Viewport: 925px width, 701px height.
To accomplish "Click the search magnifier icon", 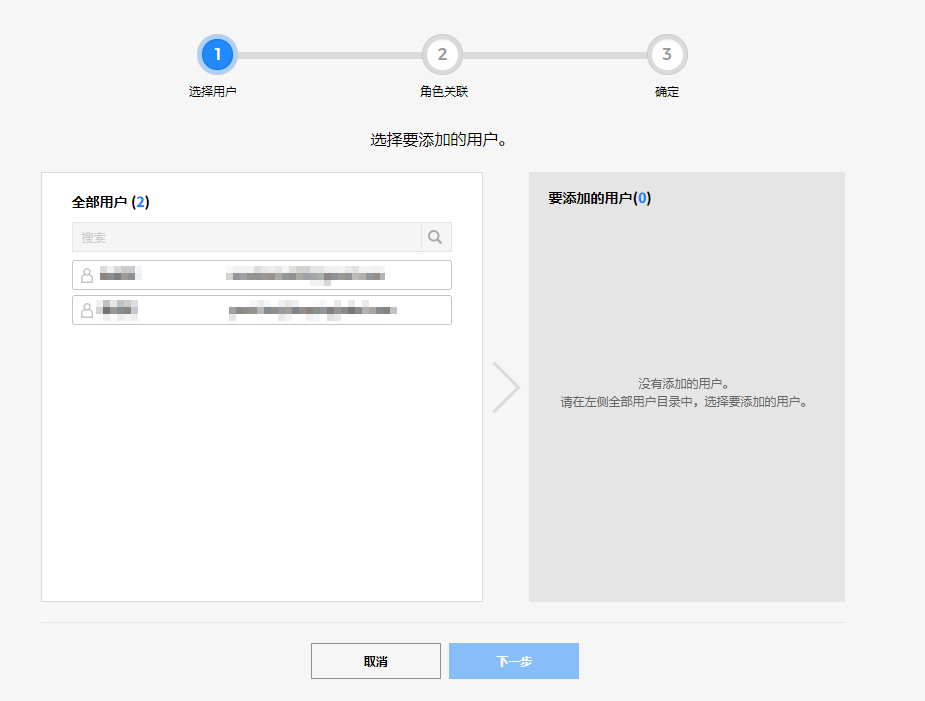I will click(x=435, y=237).
